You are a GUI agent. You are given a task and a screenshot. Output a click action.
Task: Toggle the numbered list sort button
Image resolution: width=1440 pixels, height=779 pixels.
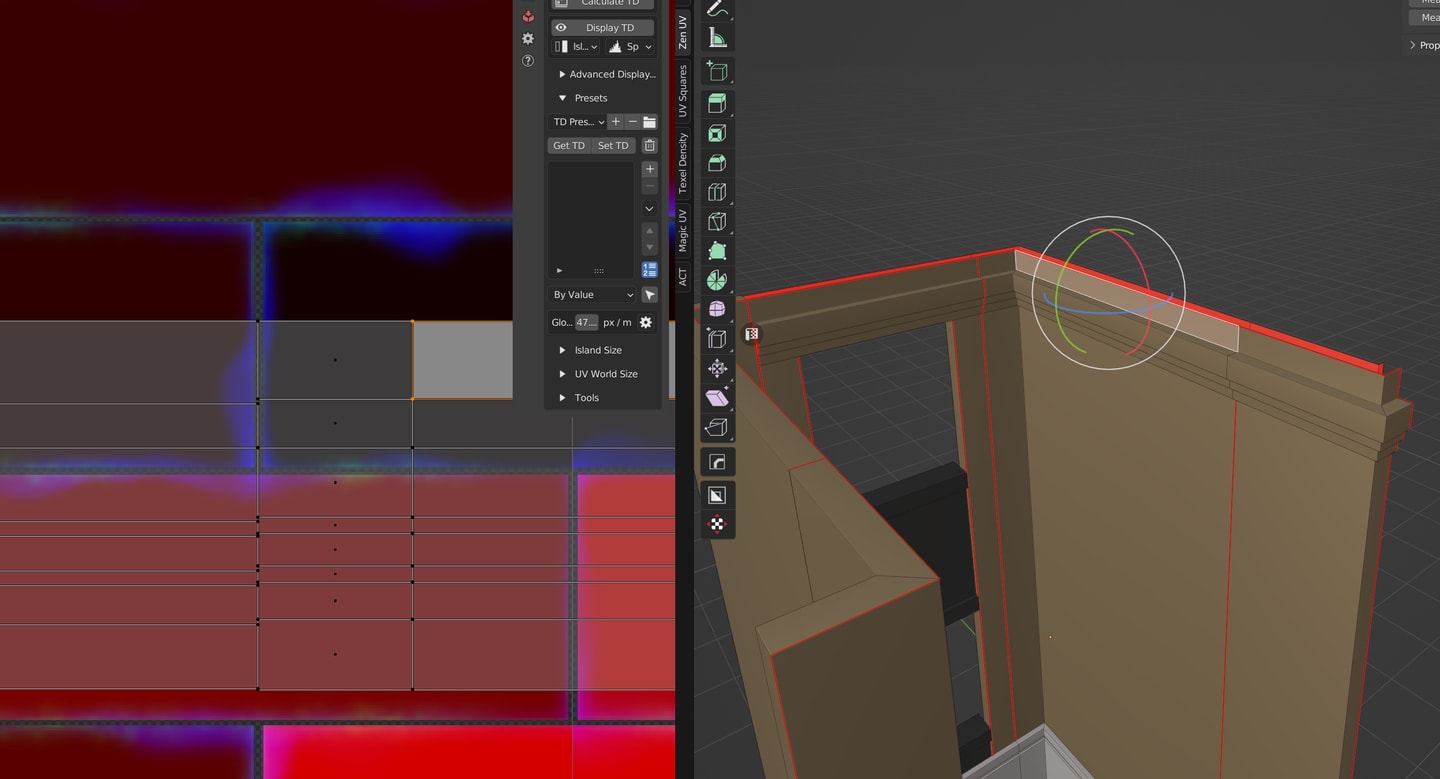tap(649, 270)
